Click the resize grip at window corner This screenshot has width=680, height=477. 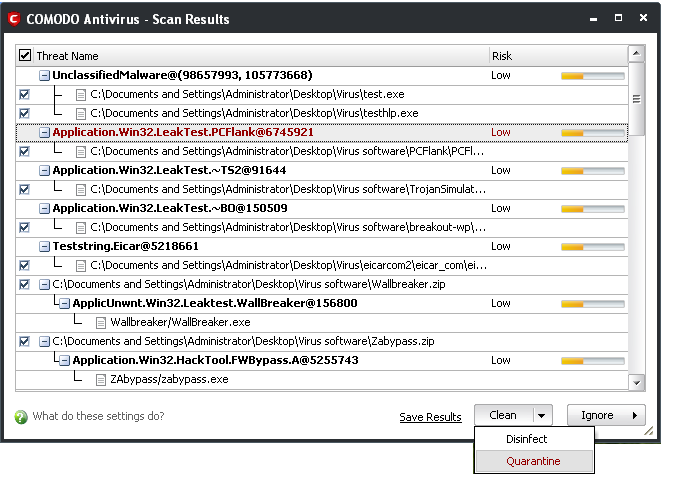pos(648,431)
